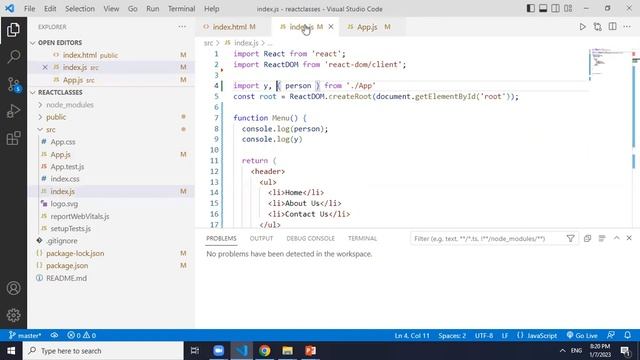Split the editor to the right
The image size is (640, 360).
[x=613, y=27]
